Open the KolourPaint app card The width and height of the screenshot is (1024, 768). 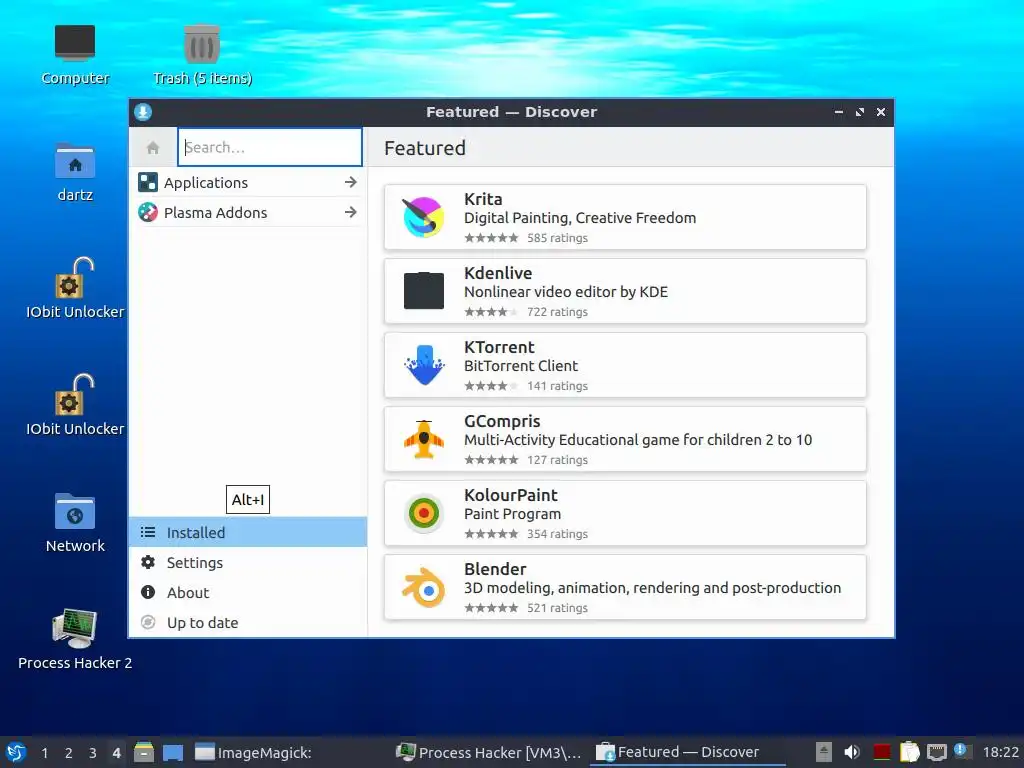tap(625, 513)
